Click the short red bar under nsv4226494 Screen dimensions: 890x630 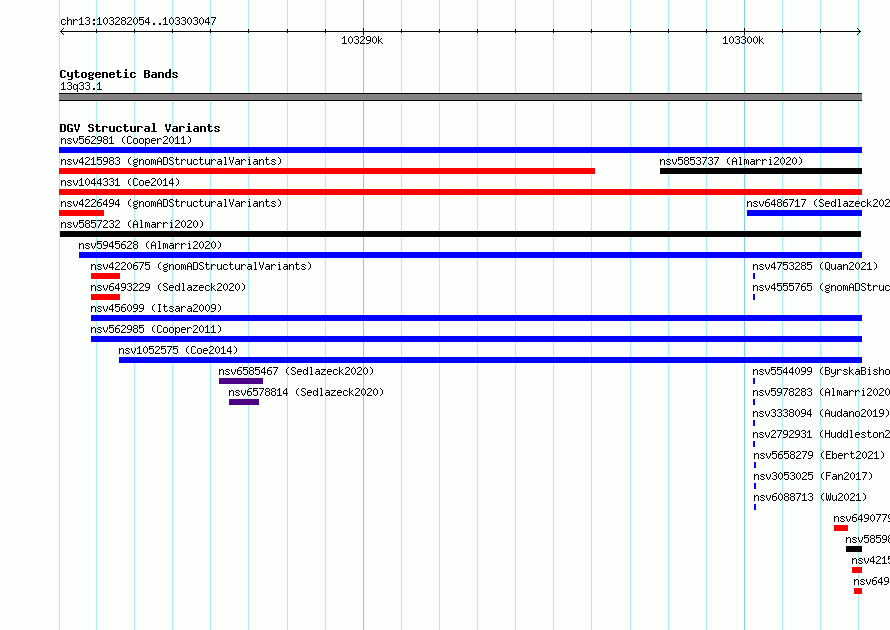[x=81, y=213]
